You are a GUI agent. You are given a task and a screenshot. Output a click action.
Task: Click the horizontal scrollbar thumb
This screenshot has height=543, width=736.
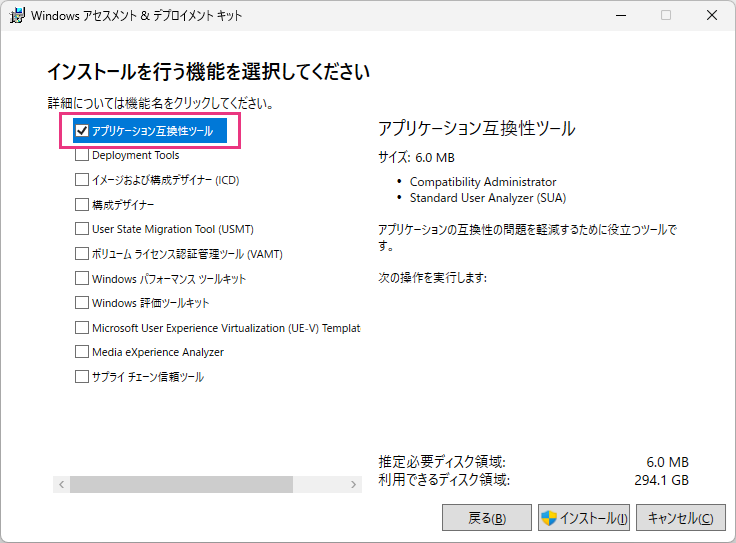click(182, 484)
